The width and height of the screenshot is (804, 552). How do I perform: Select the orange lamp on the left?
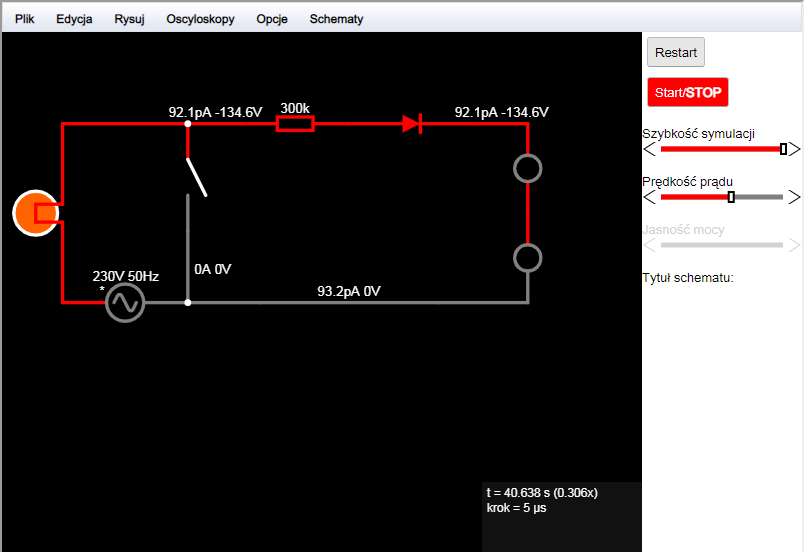tap(35, 213)
